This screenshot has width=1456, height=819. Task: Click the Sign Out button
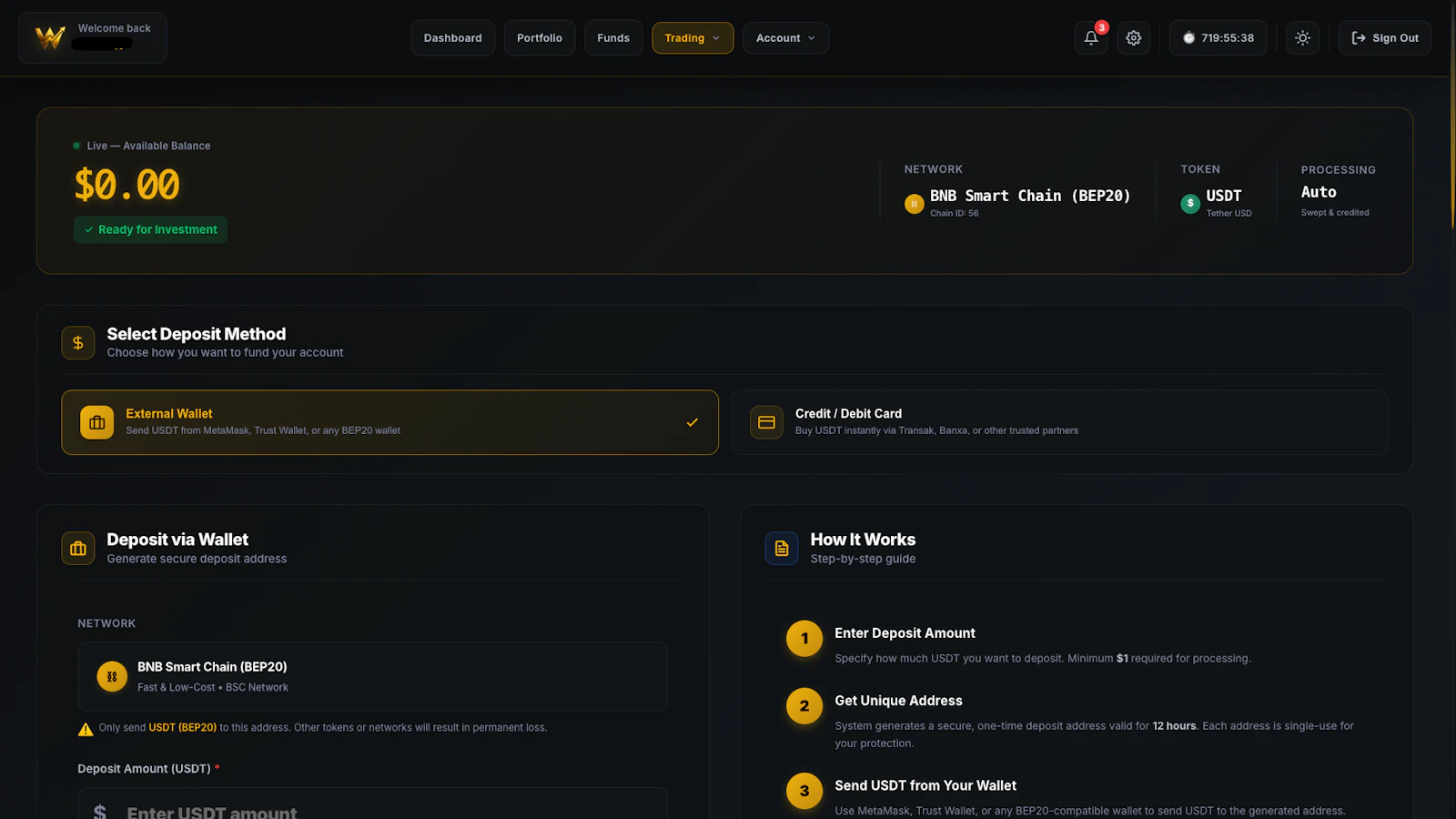click(x=1385, y=38)
